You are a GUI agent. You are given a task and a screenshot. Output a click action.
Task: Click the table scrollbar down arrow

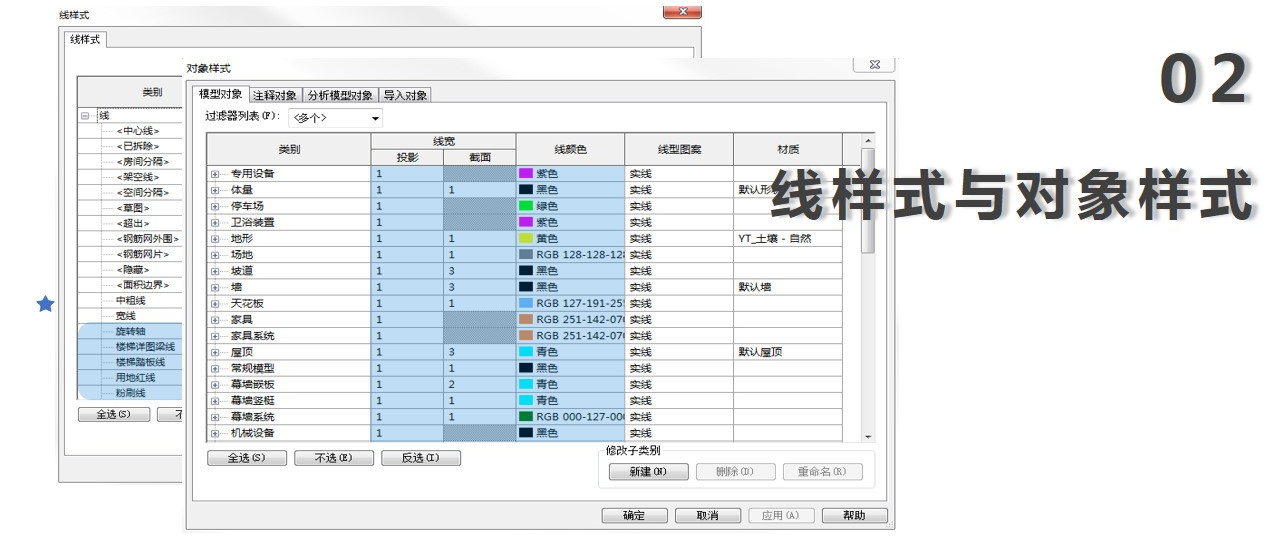click(868, 436)
